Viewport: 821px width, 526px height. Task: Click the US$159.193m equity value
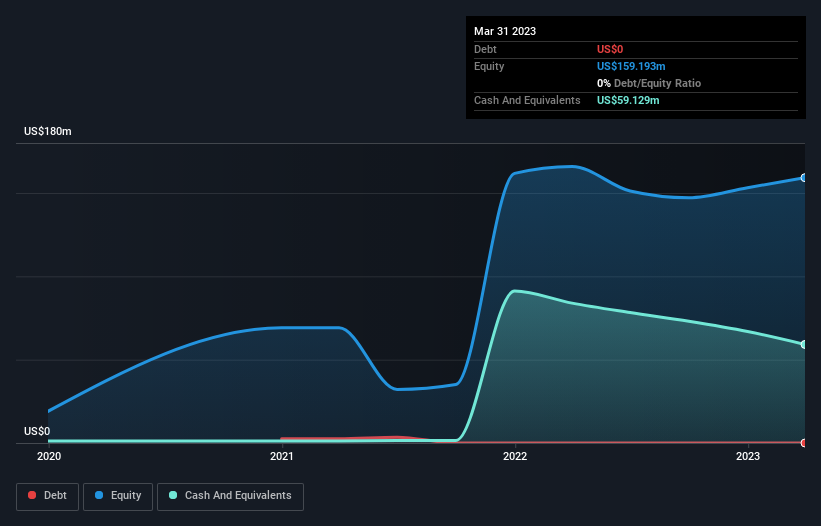[631, 66]
